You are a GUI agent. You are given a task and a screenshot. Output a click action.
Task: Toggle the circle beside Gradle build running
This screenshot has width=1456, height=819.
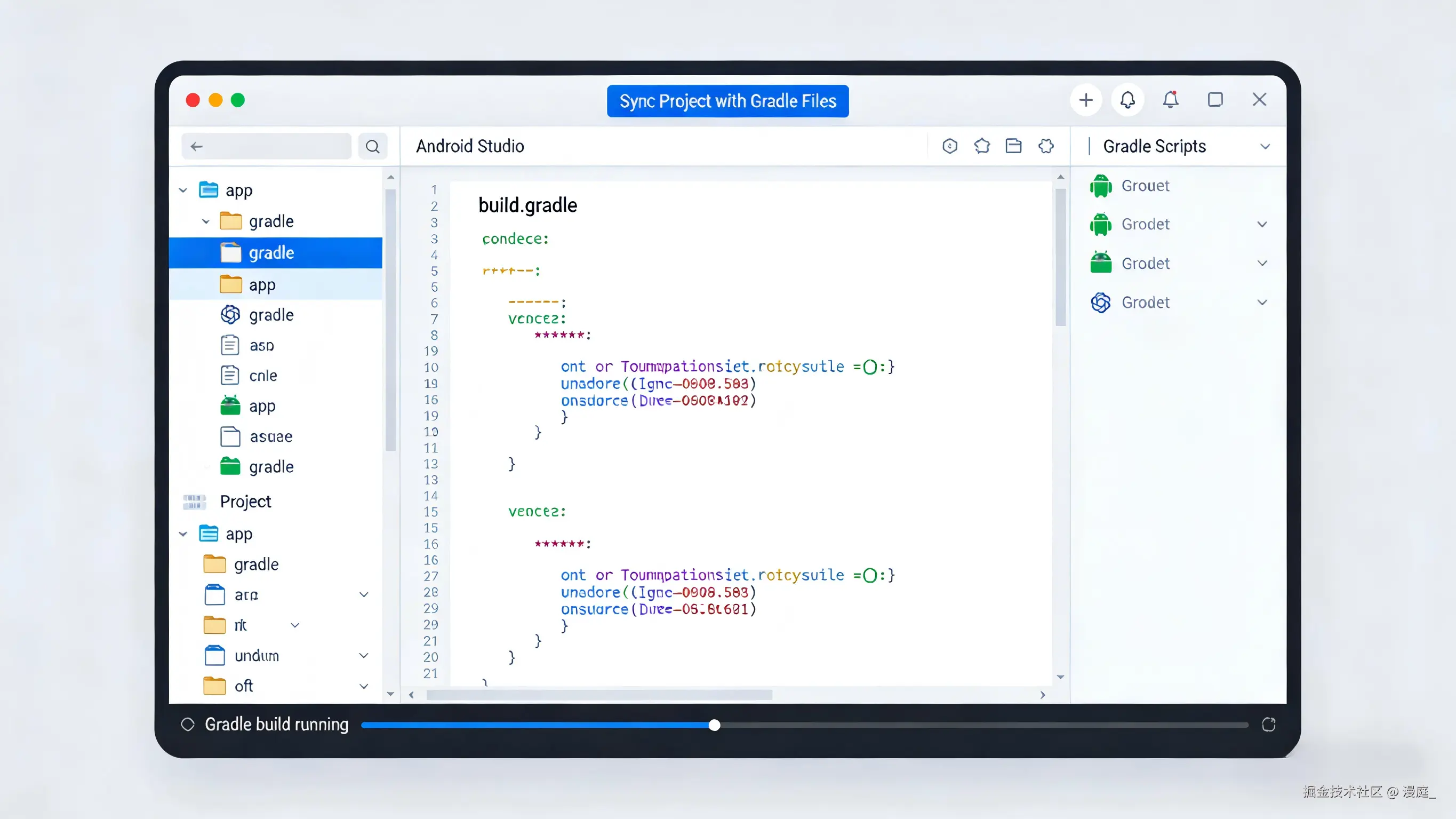188,725
